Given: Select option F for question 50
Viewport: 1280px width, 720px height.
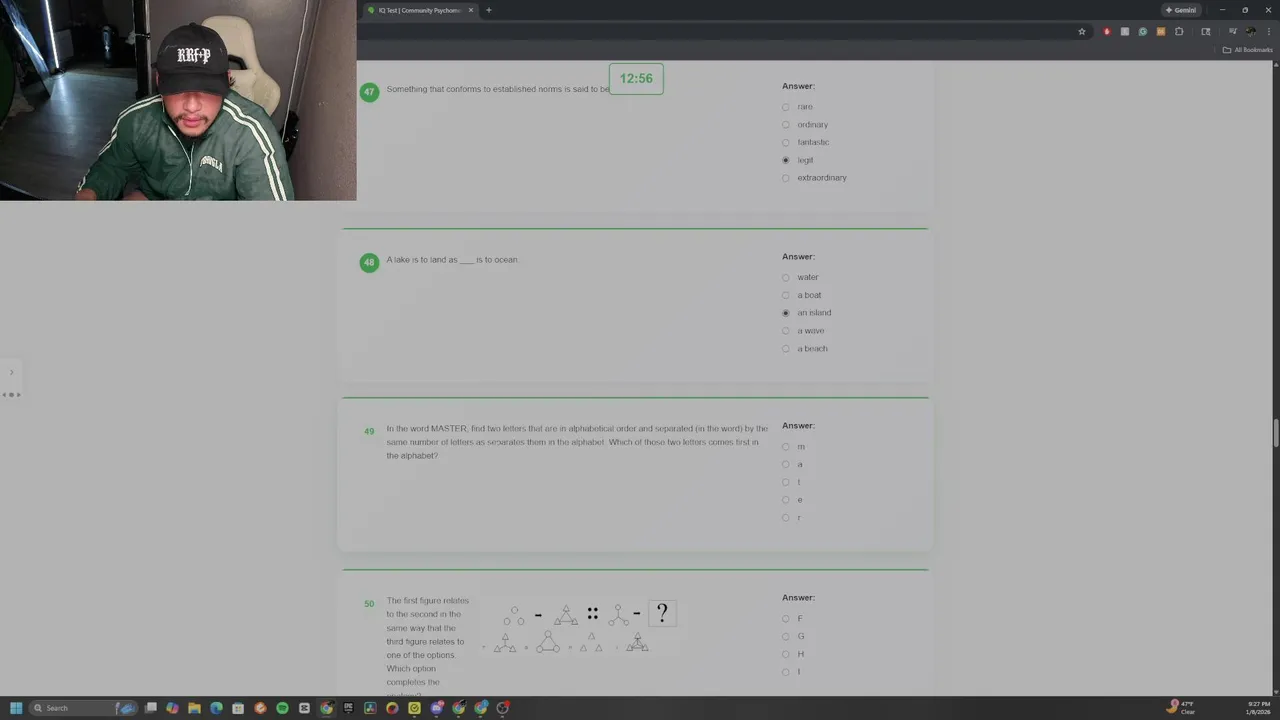Looking at the screenshot, I should click(785, 619).
